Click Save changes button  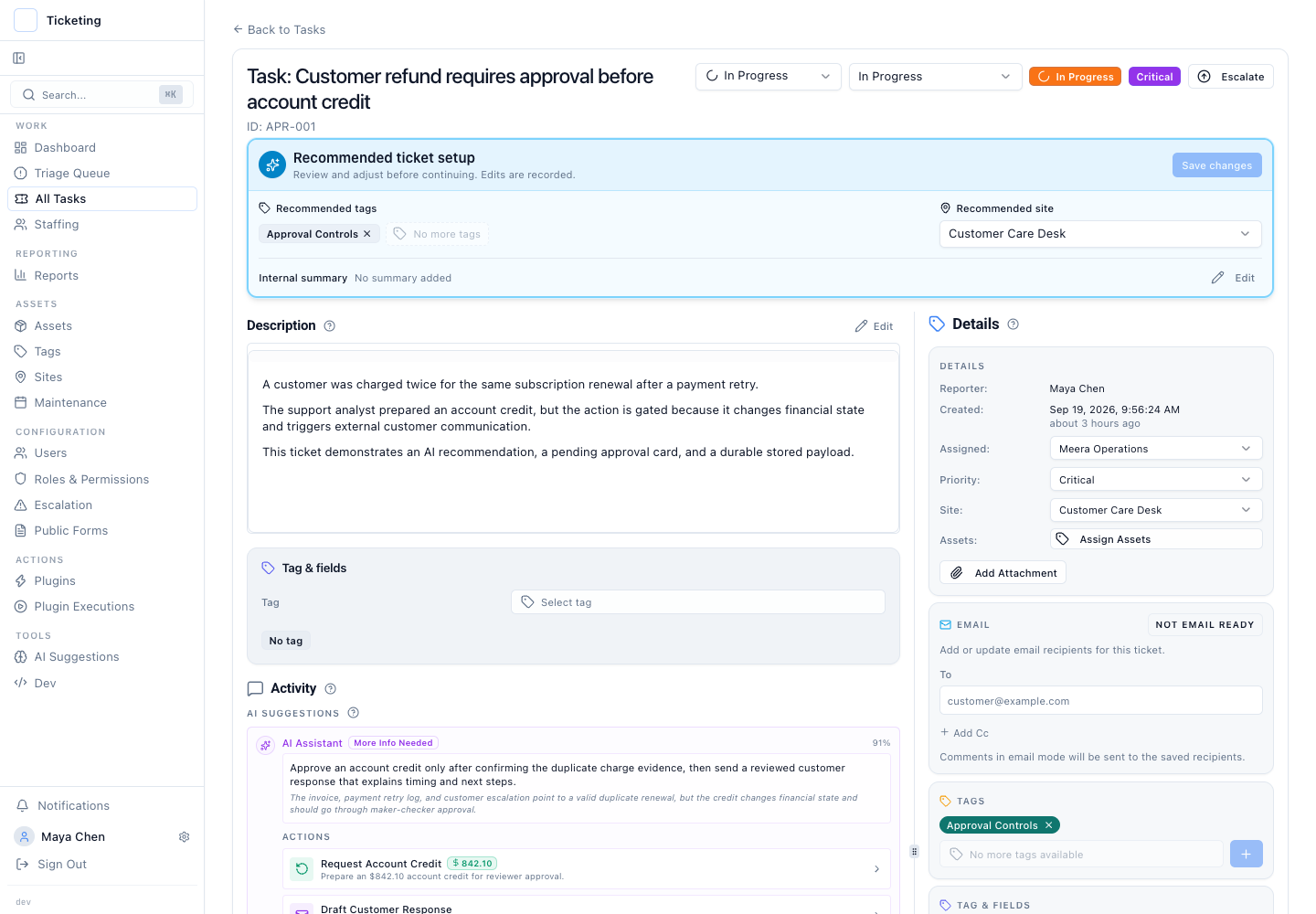(x=1217, y=165)
